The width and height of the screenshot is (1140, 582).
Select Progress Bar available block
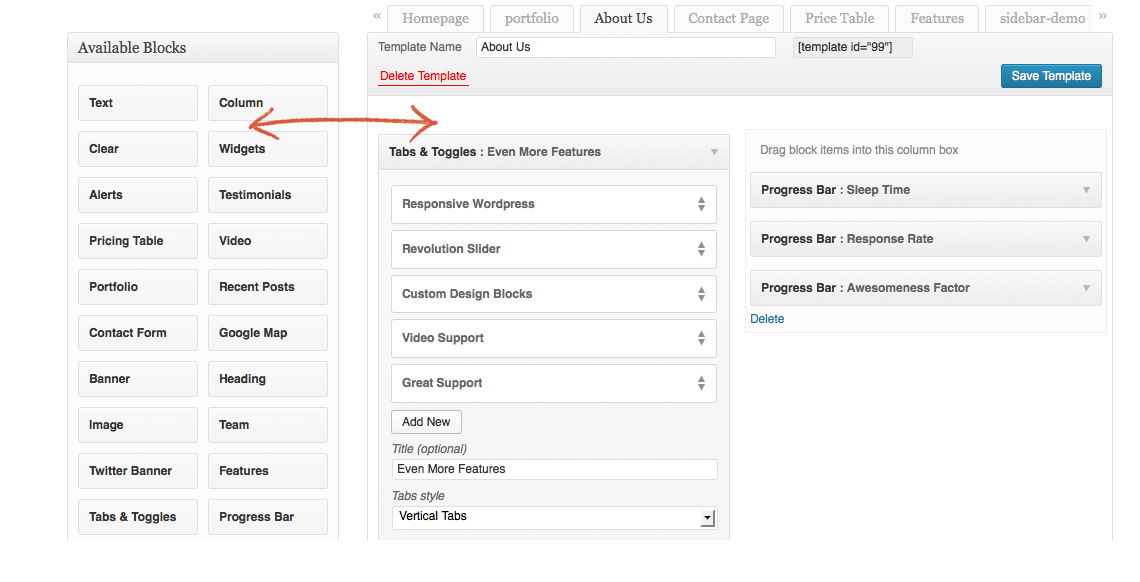point(268,517)
